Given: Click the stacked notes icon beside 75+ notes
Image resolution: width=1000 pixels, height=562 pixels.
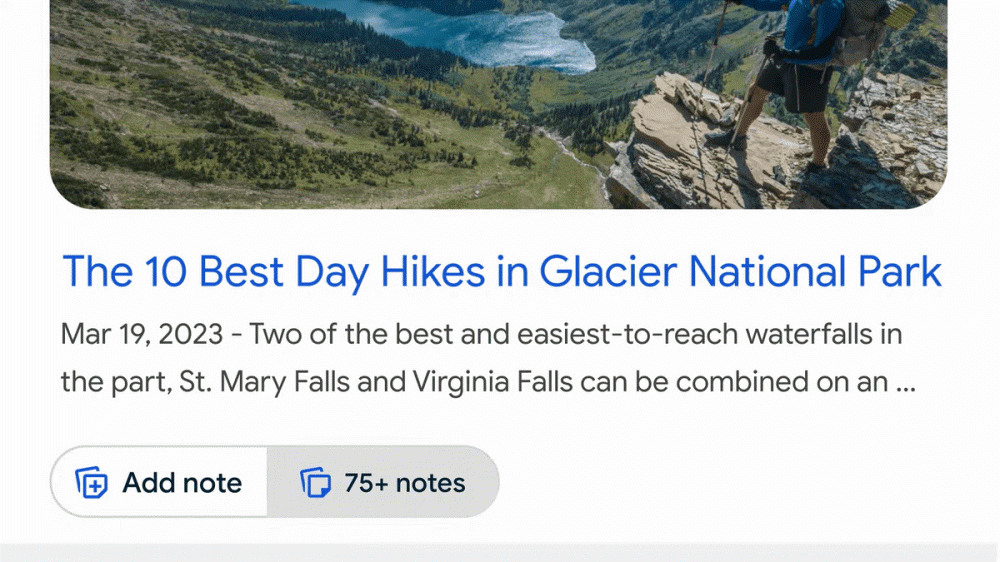Looking at the screenshot, I should coord(315,483).
